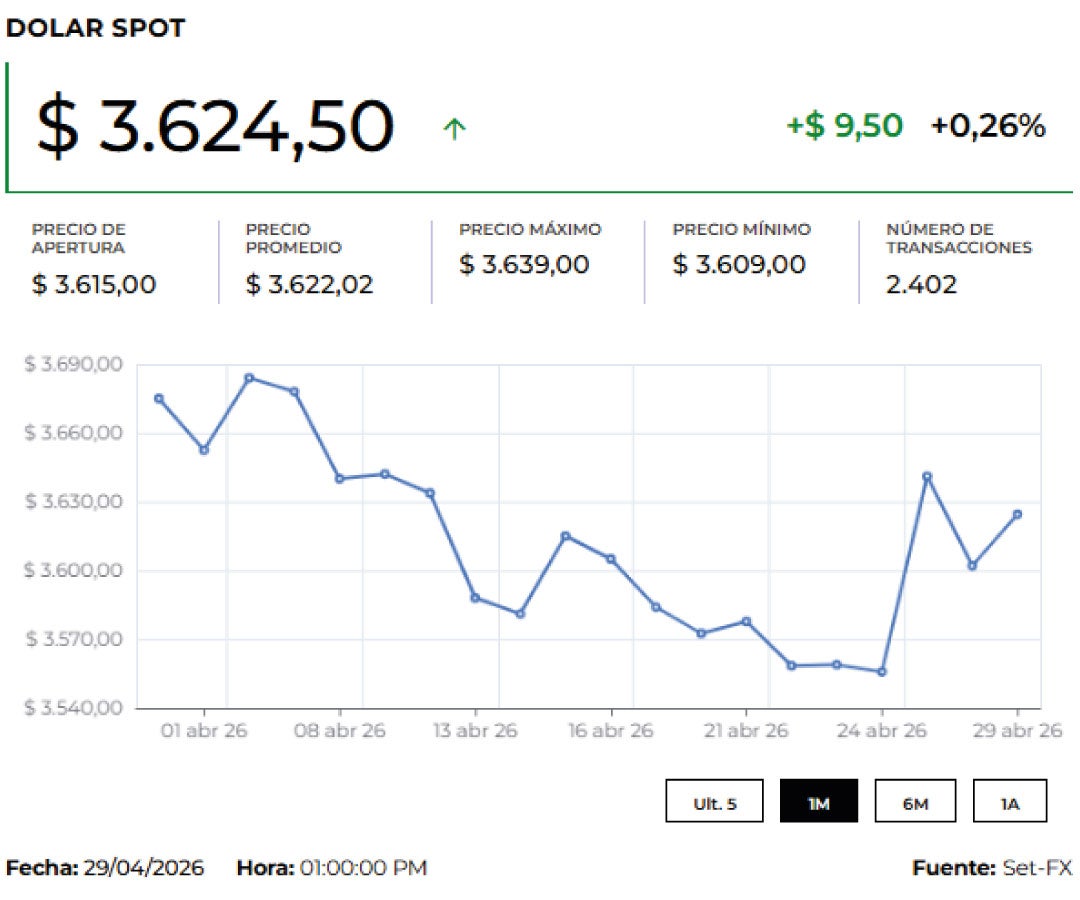Click the lowest data point above 24 abr 26
The image size is (1080, 900).
pos(881,672)
